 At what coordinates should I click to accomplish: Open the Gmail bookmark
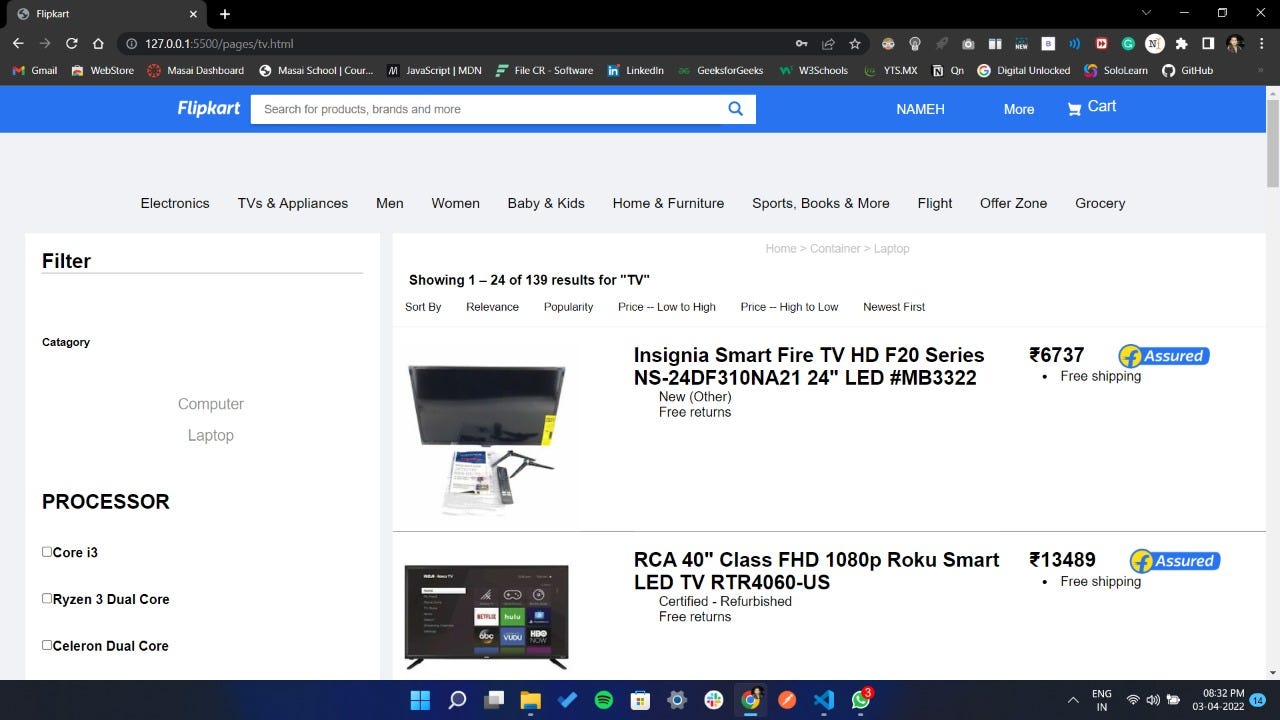click(35, 70)
